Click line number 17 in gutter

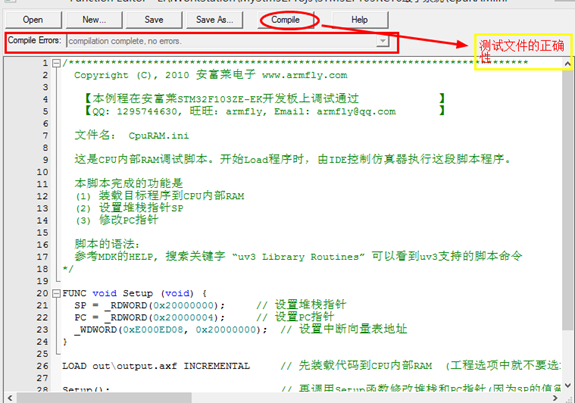(42, 257)
